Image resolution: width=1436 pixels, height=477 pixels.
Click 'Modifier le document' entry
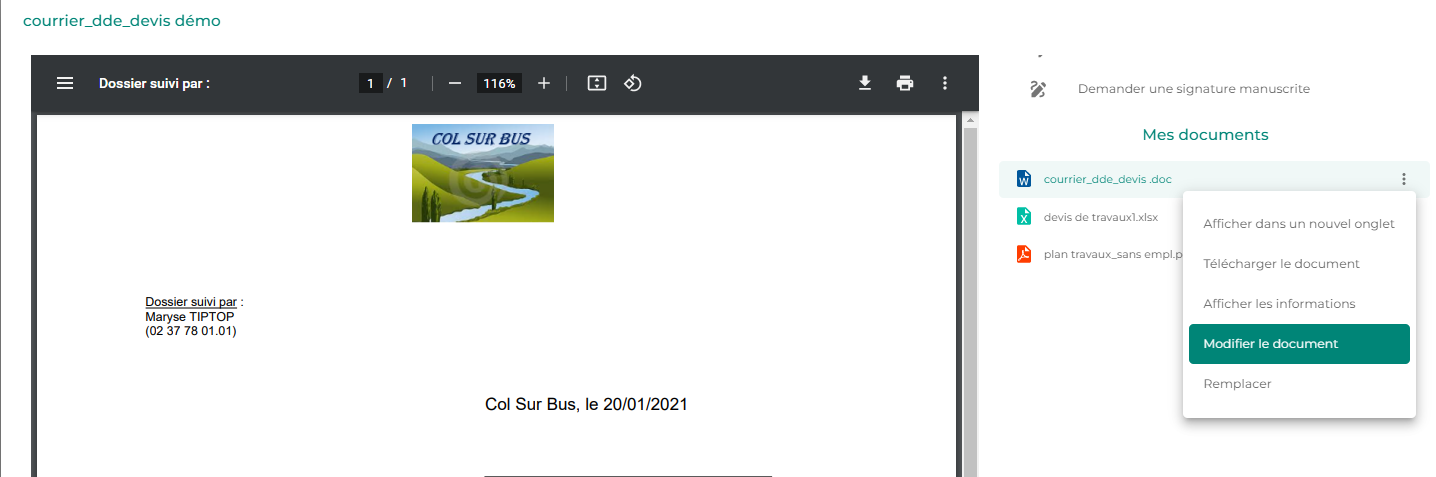click(x=1299, y=344)
